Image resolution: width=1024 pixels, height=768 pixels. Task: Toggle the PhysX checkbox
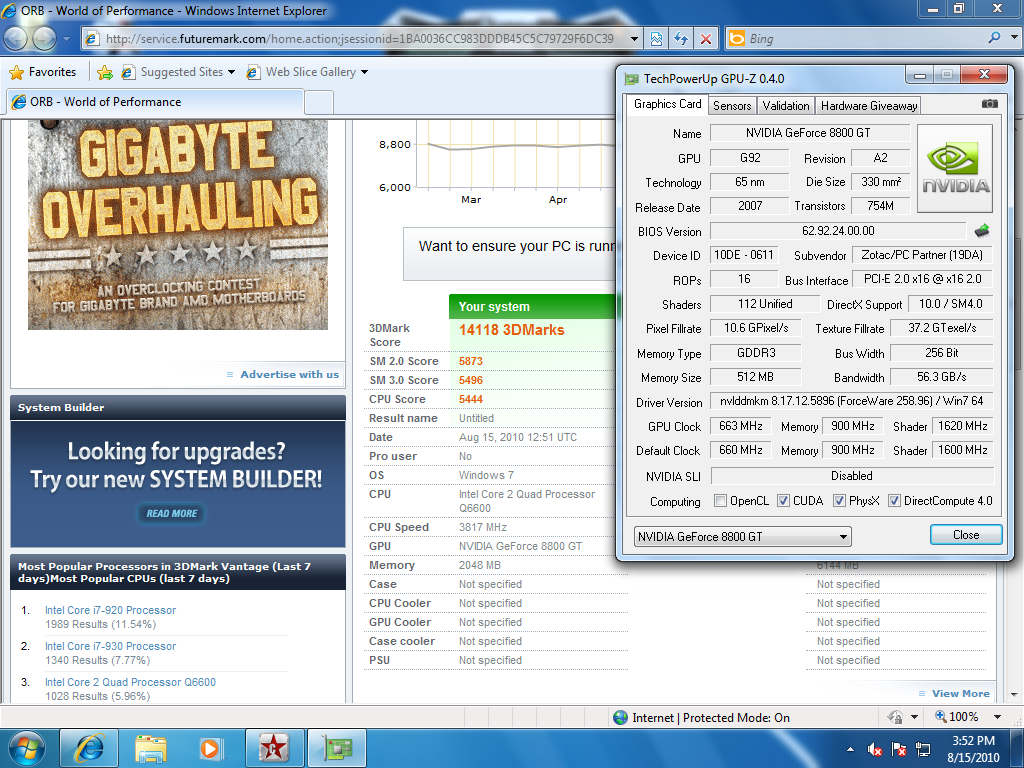pyautogui.click(x=839, y=501)
